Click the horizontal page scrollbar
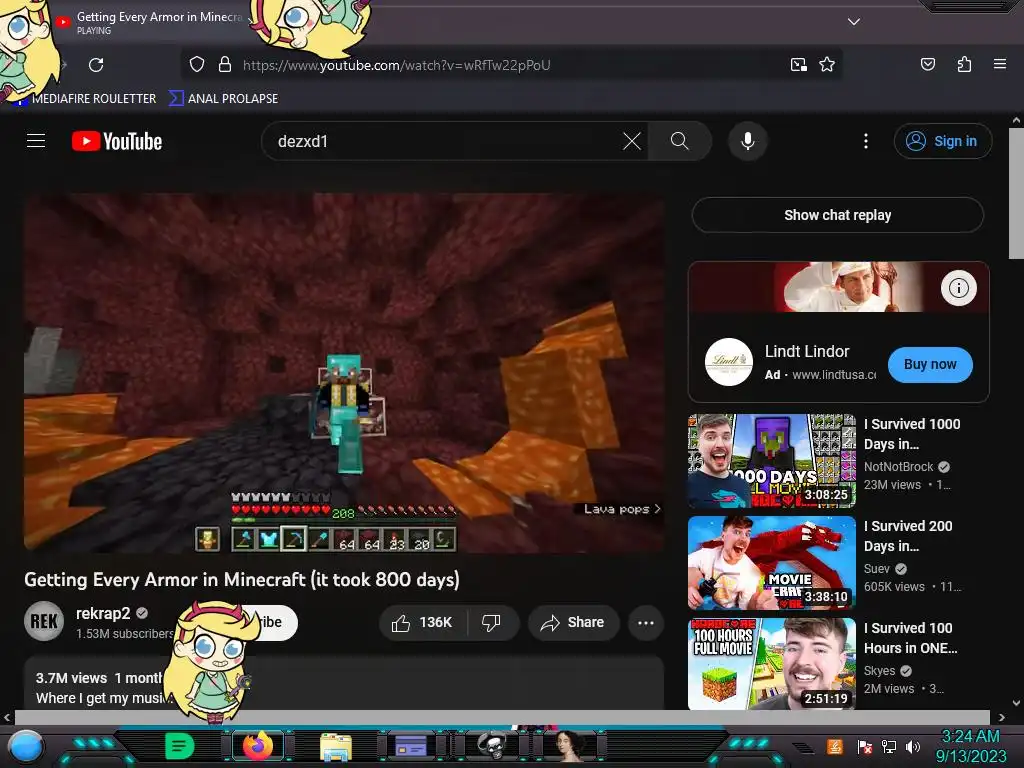 (x=502, y=717)
